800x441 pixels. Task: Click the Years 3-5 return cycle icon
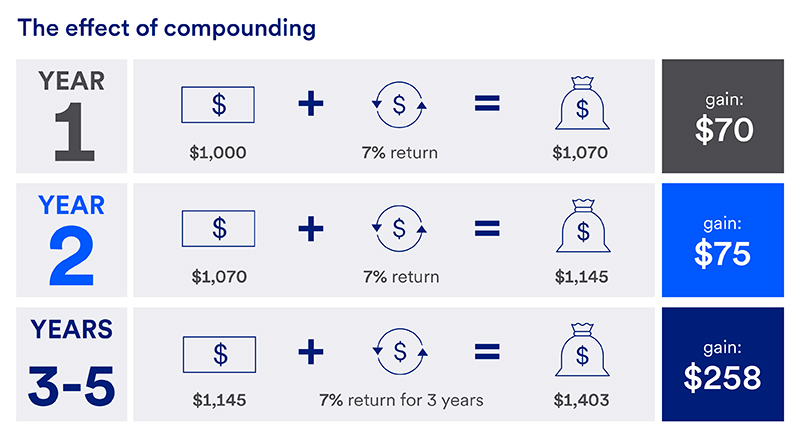tap(399, 352)
